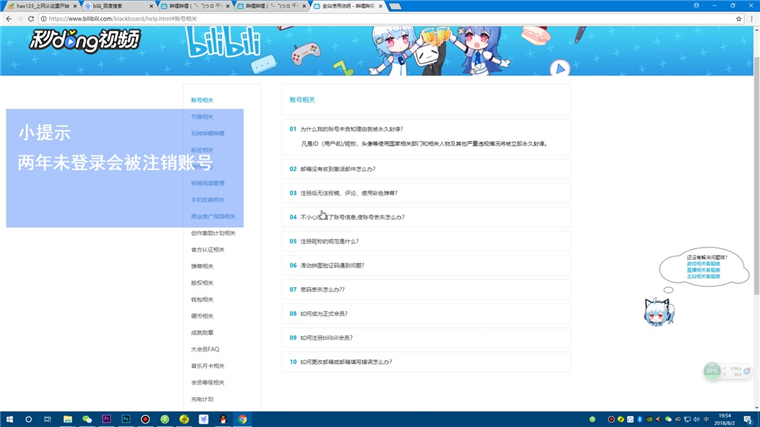760x427 pixels.
Task: Open Windows Start menu
Action: point(9,419)
